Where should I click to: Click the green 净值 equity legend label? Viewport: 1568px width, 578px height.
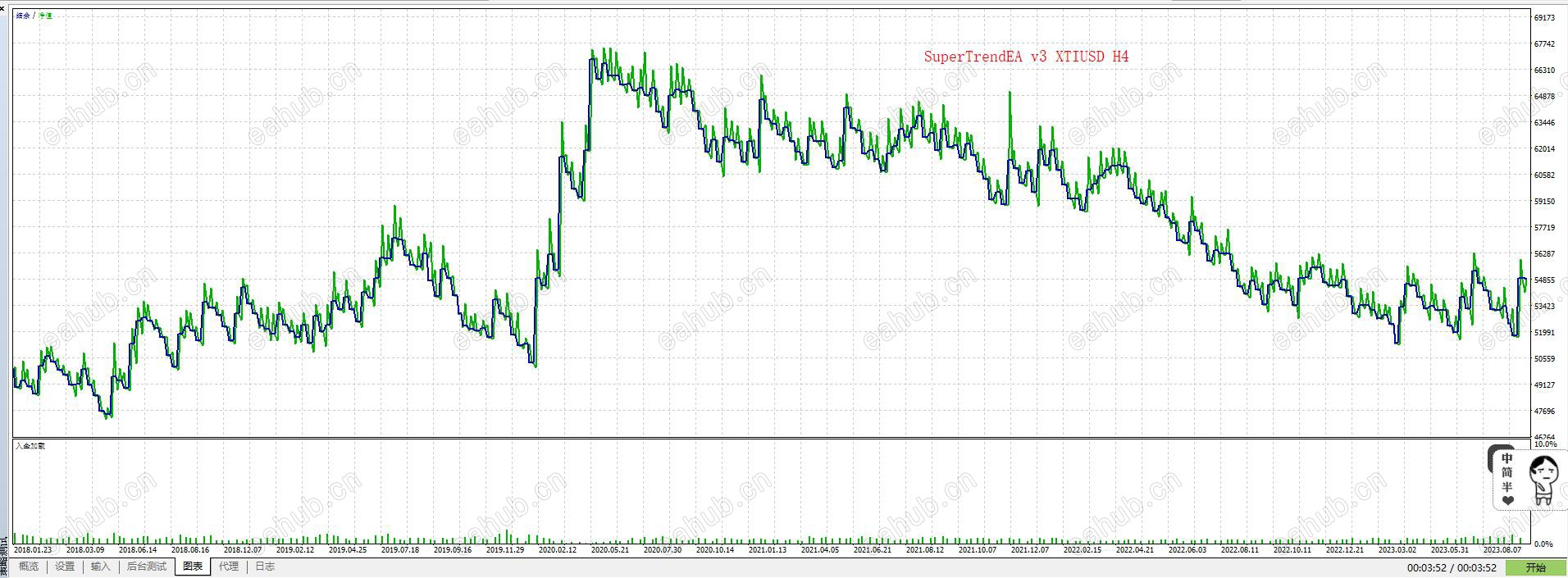point(45,16)
